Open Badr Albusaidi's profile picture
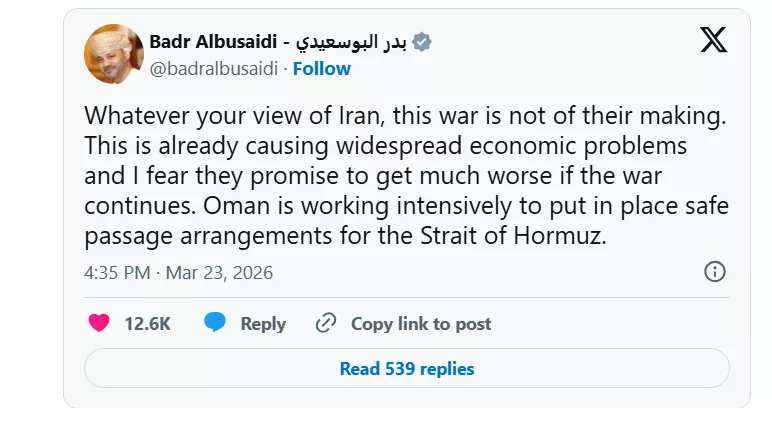Screen dimensions: 772x421 pos(113,54)
